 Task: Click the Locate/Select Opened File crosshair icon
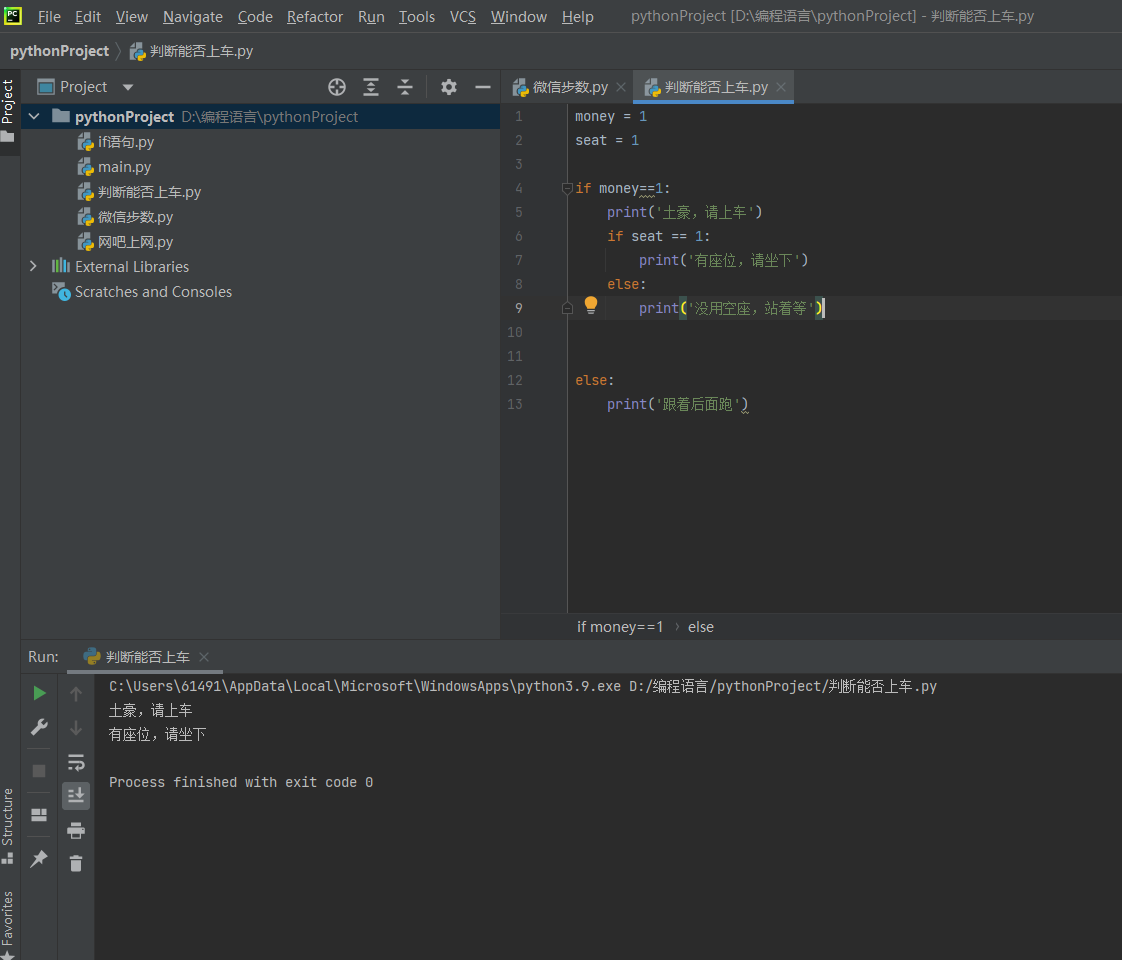click(337, 87)
